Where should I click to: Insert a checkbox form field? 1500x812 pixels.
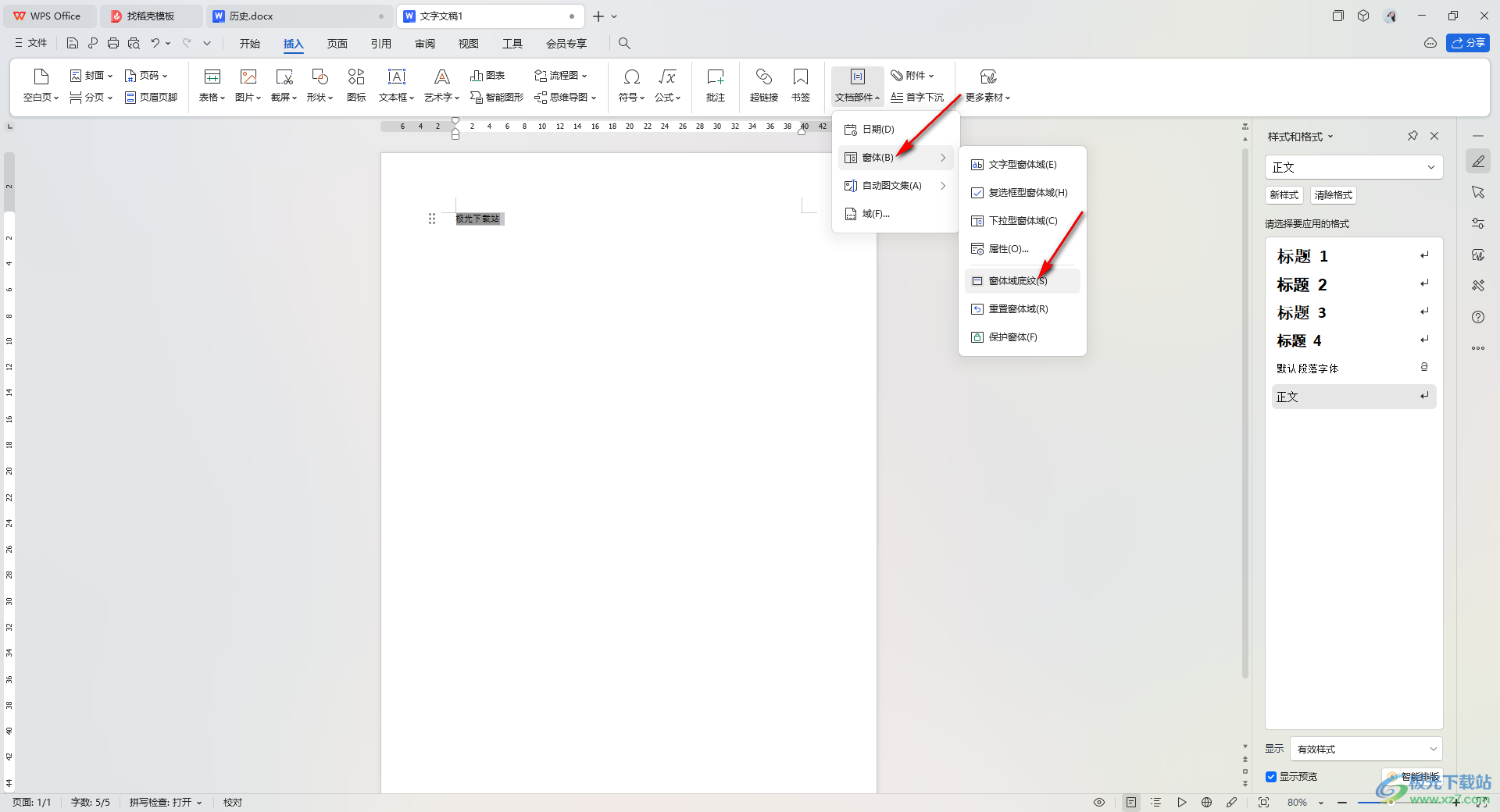1023,193
